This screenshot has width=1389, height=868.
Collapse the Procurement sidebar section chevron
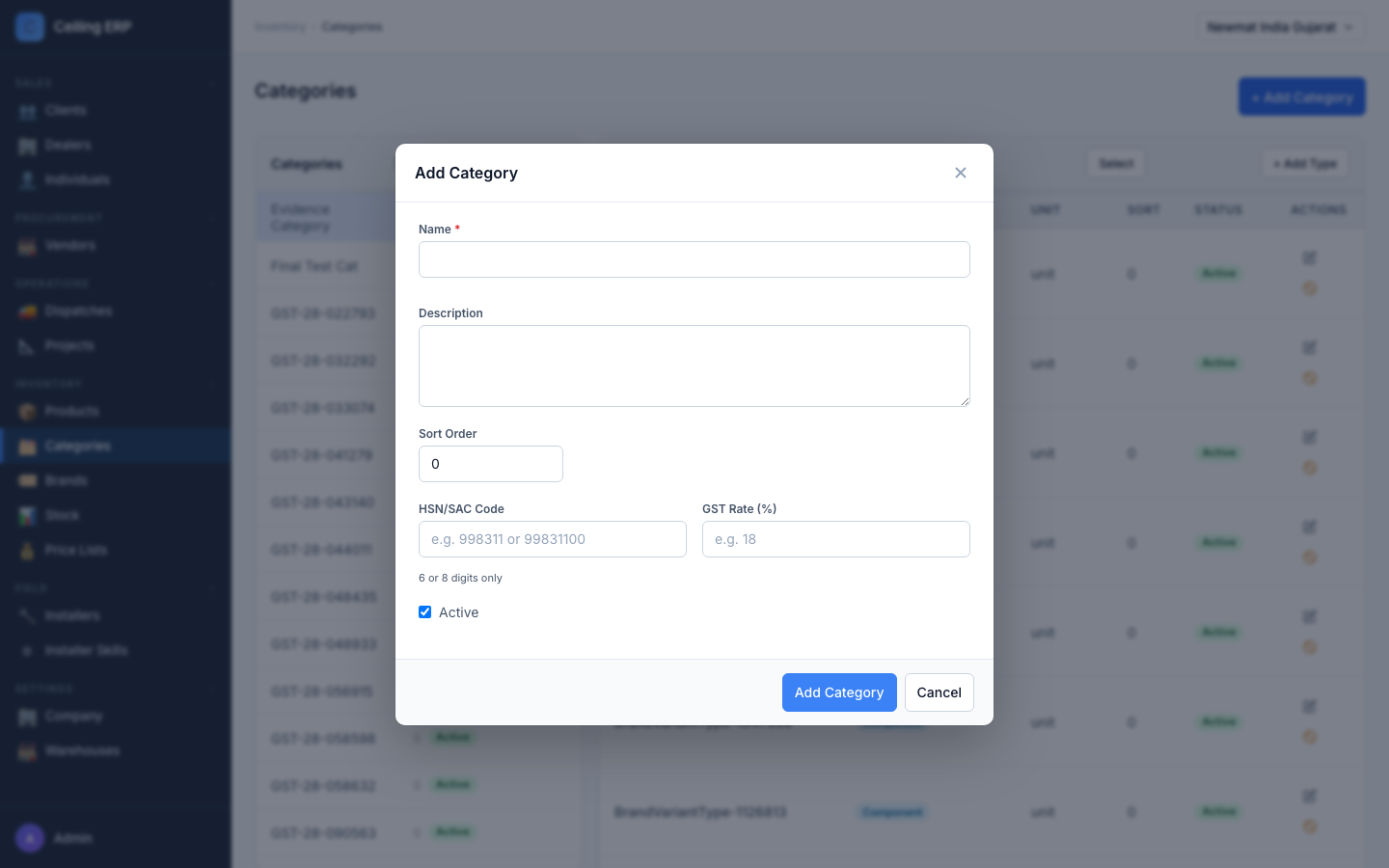212,219
